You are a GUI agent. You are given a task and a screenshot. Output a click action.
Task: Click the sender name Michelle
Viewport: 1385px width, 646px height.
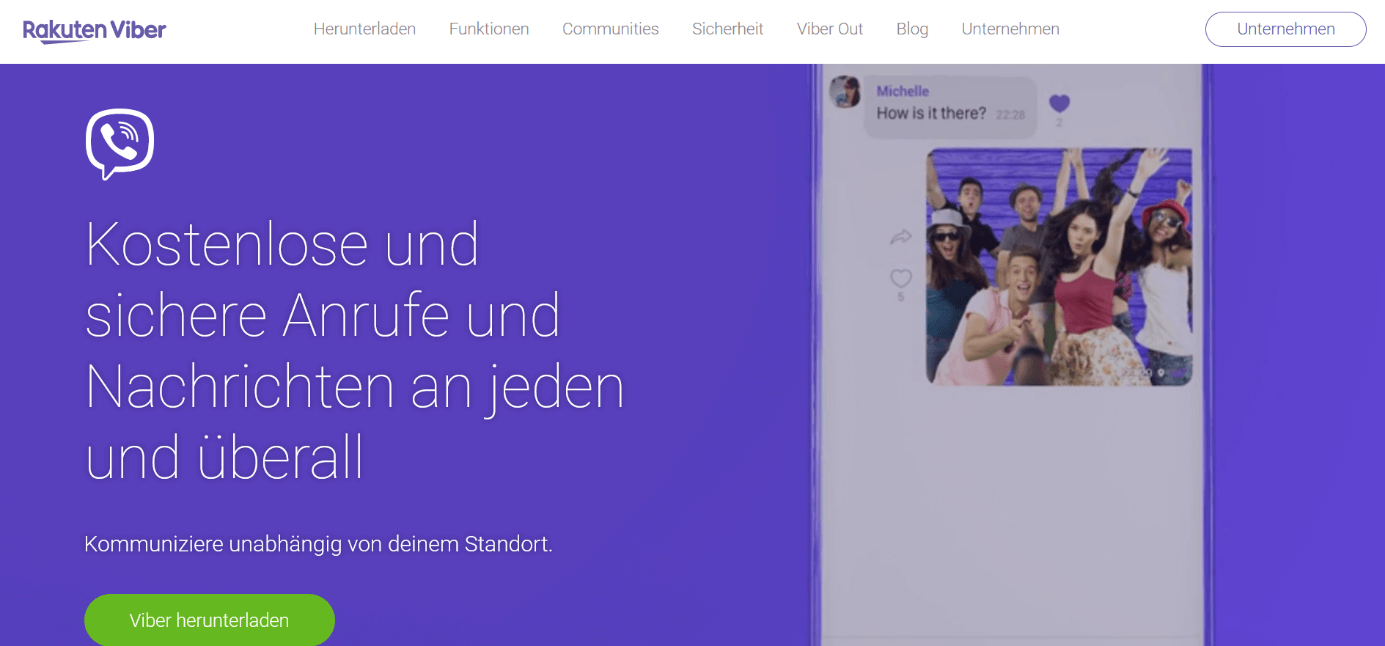tap(903, 91)
